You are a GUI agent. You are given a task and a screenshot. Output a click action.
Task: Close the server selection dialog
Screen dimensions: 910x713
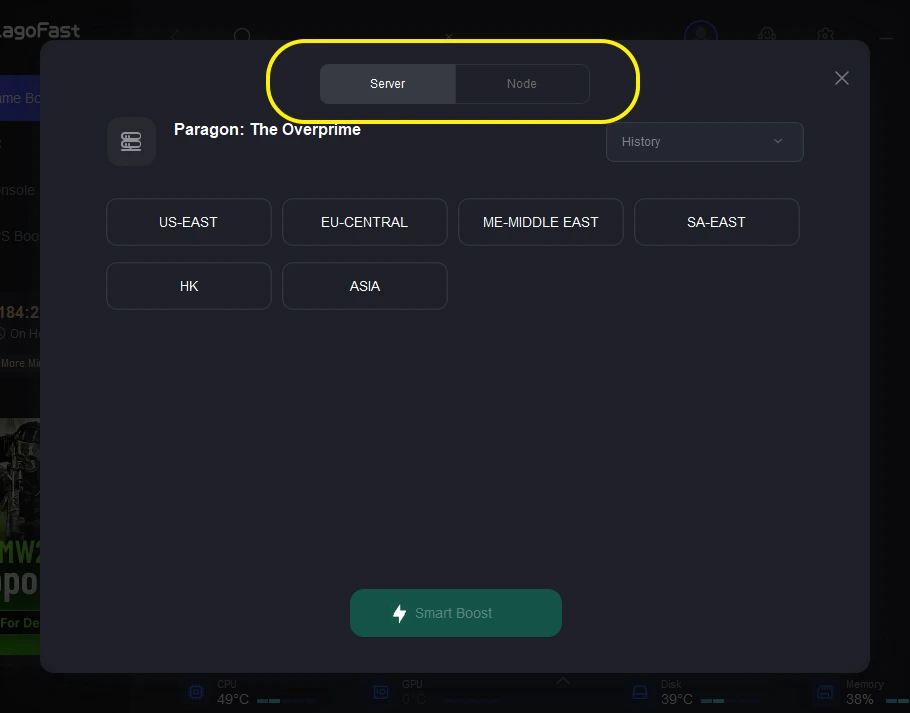tap(842, 78)
